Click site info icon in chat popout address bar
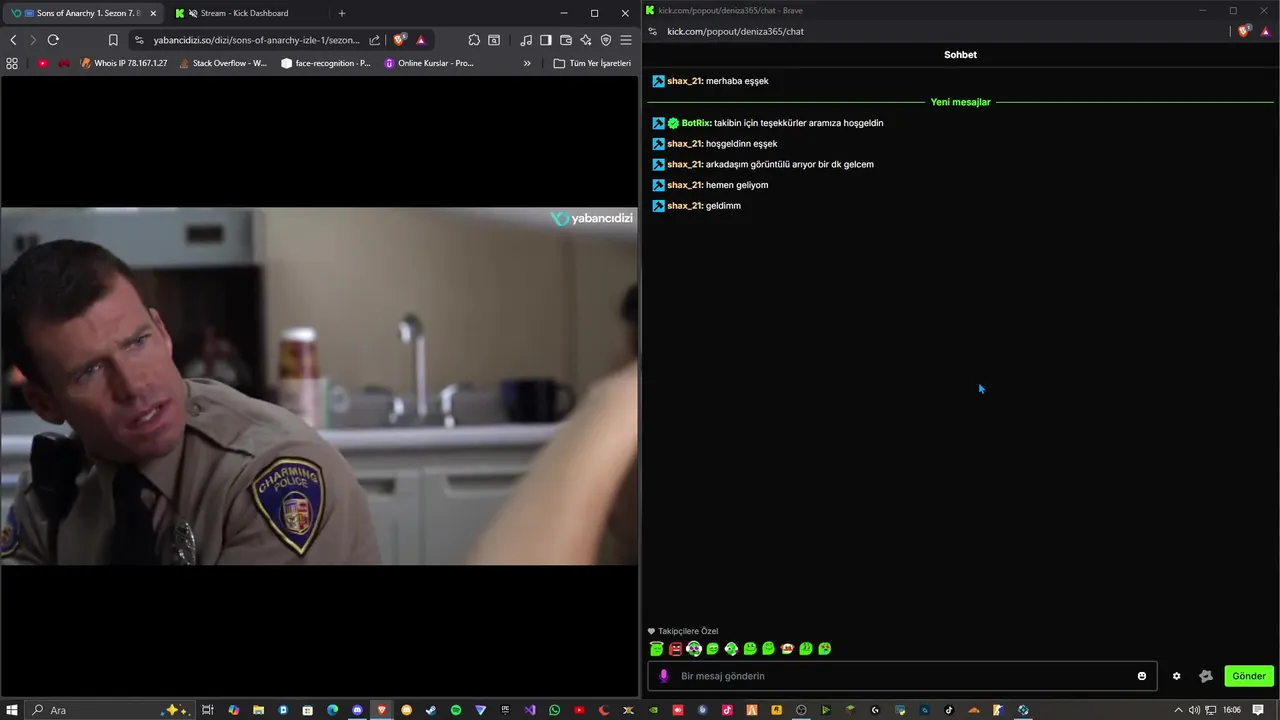 (x=653, y=31)
